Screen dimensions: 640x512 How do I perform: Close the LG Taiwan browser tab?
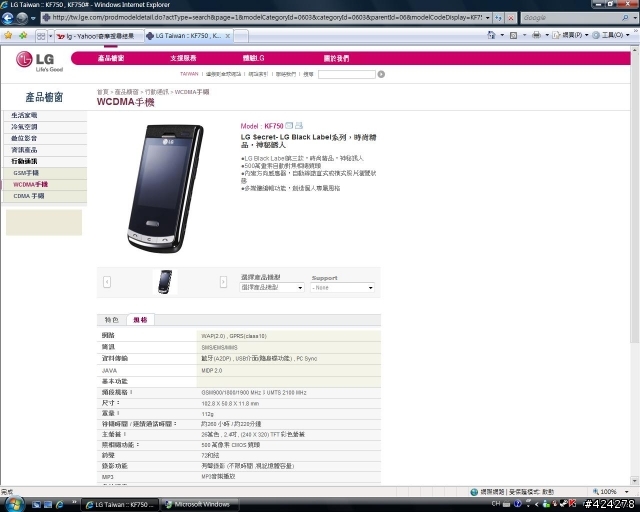click(228, 36)
